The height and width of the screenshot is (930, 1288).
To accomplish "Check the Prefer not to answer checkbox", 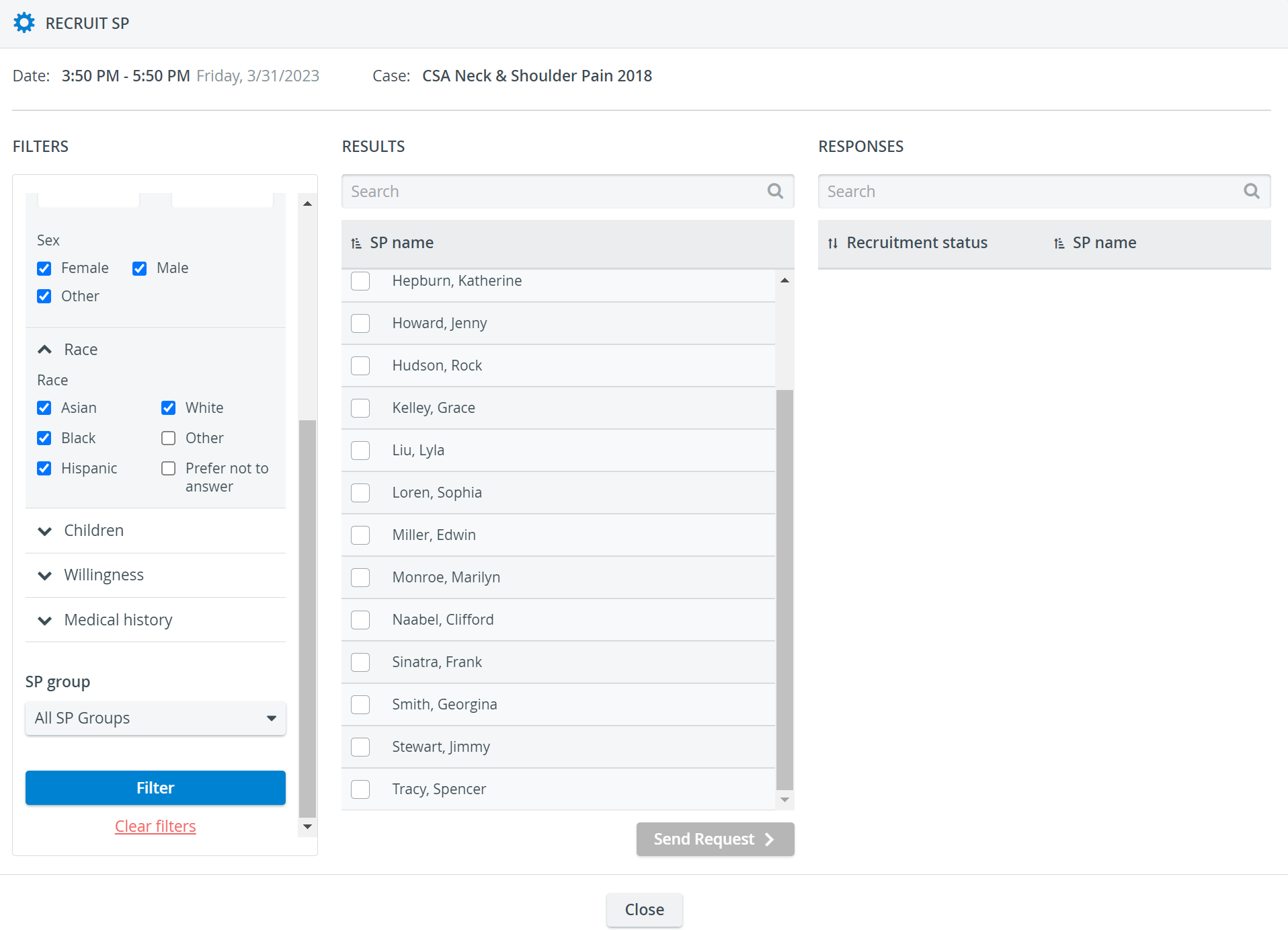I will point(169,469).
